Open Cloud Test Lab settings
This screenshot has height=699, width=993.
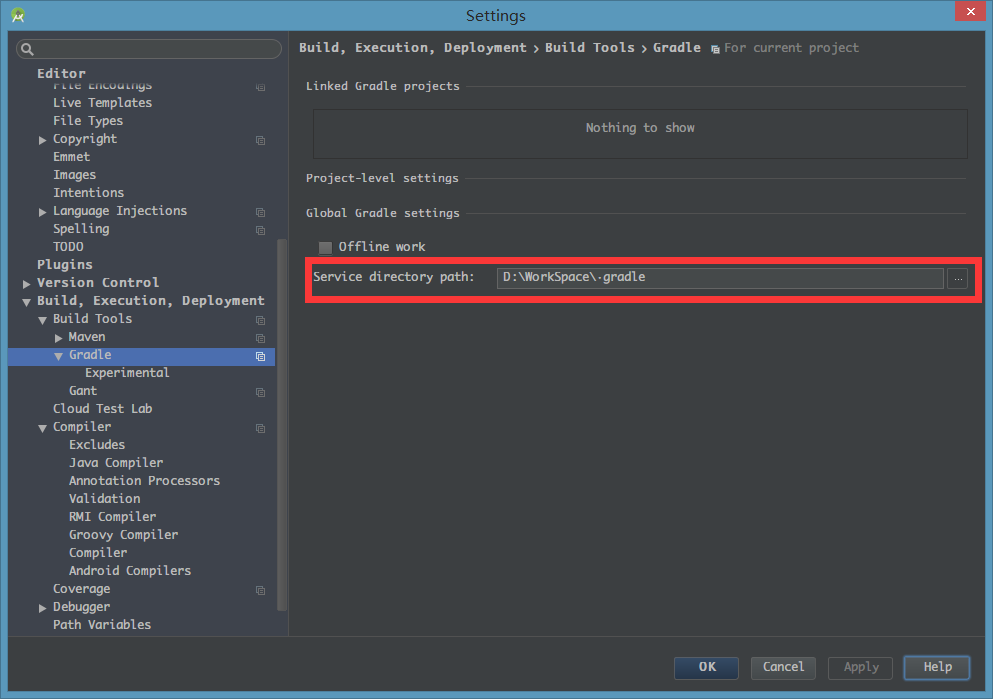(103, 408)
